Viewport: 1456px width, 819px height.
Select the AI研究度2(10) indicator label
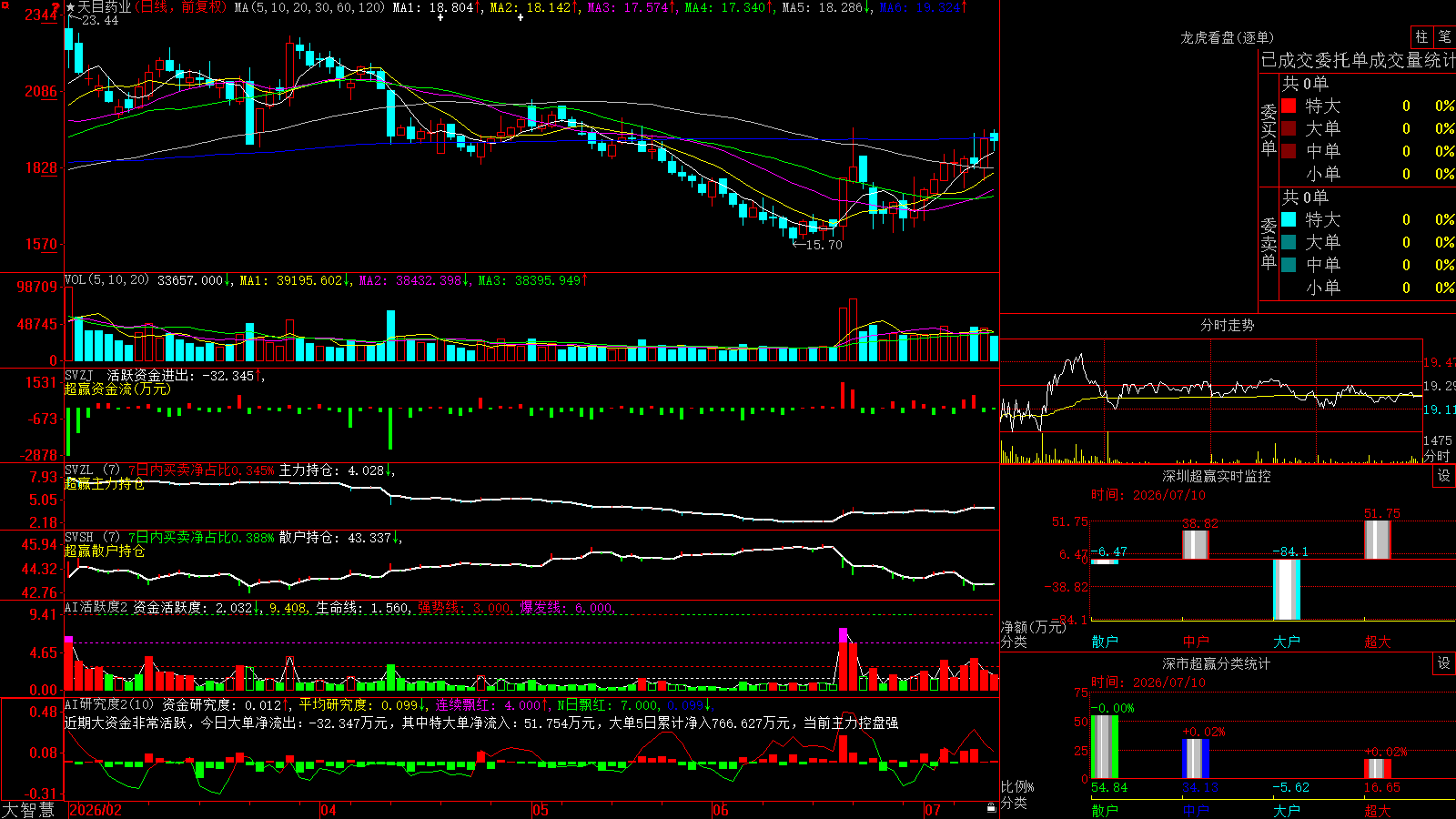[x=110, y=704]
